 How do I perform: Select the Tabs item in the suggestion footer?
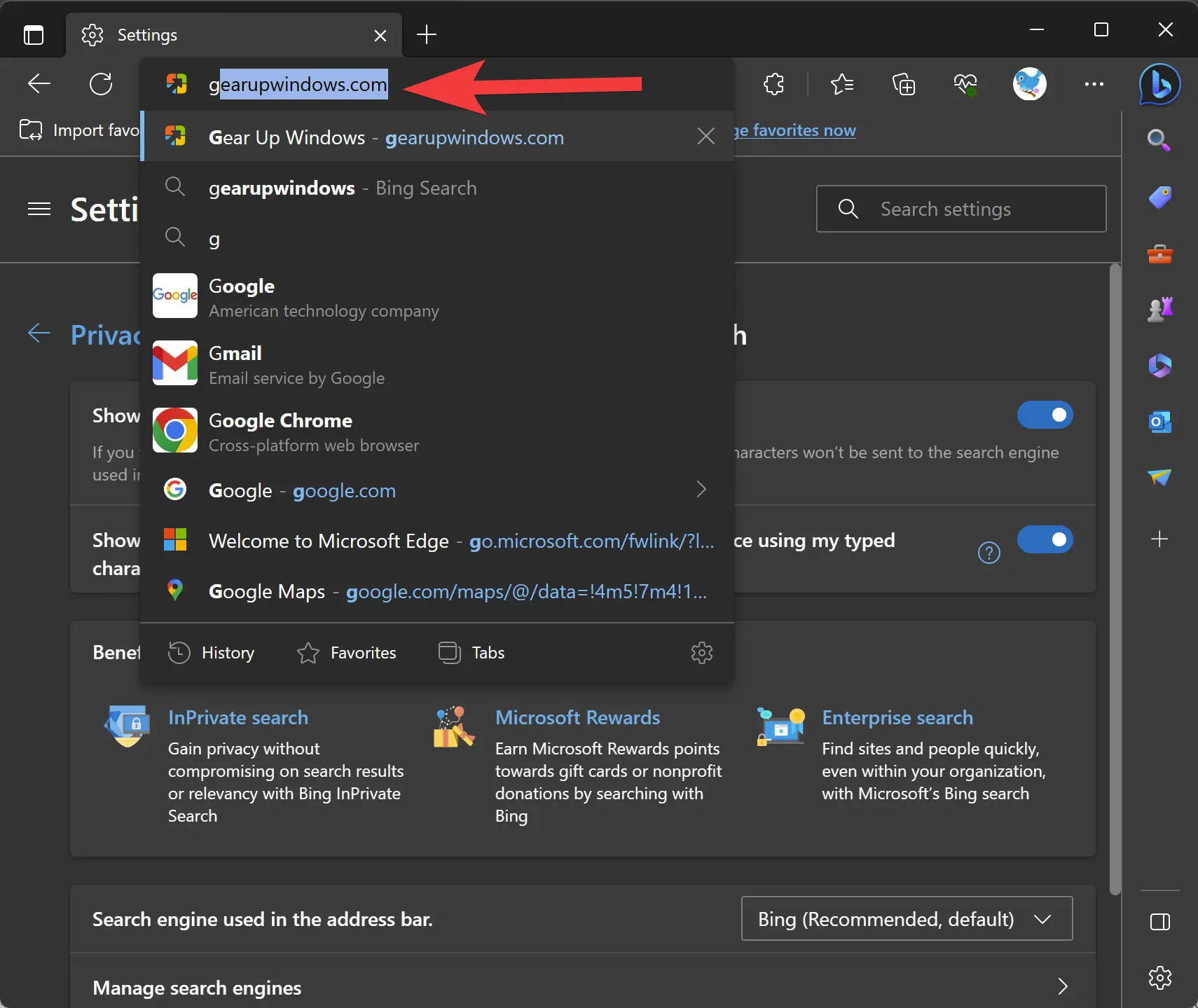pos(471,652)
